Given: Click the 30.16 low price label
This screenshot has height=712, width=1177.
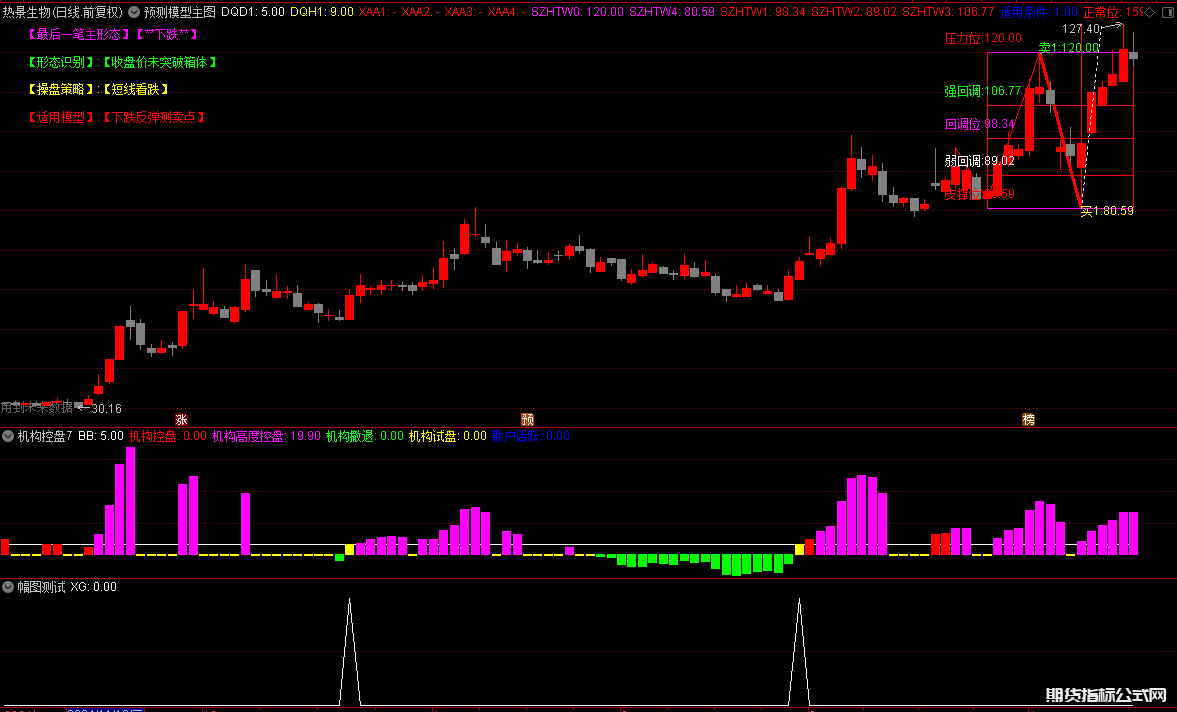Looking at the screenshot, I should point(106,408).
